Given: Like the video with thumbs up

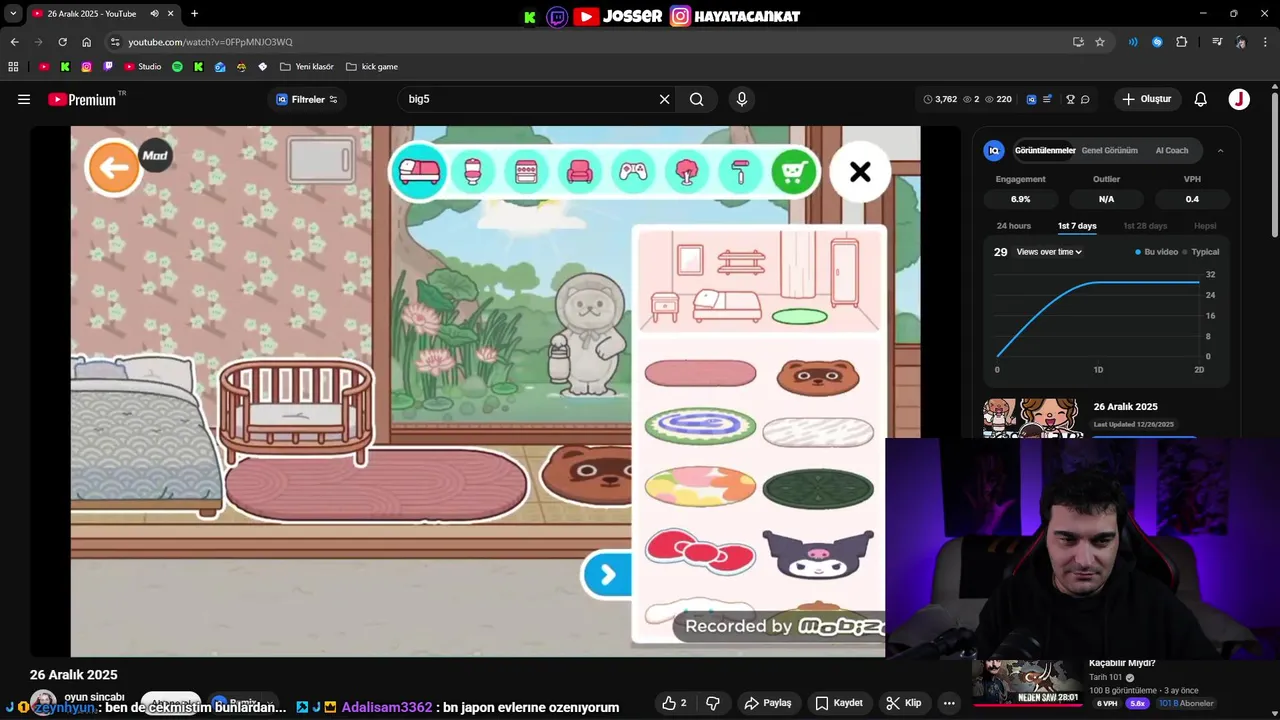Looking at the screenshot, I should 675,703.
